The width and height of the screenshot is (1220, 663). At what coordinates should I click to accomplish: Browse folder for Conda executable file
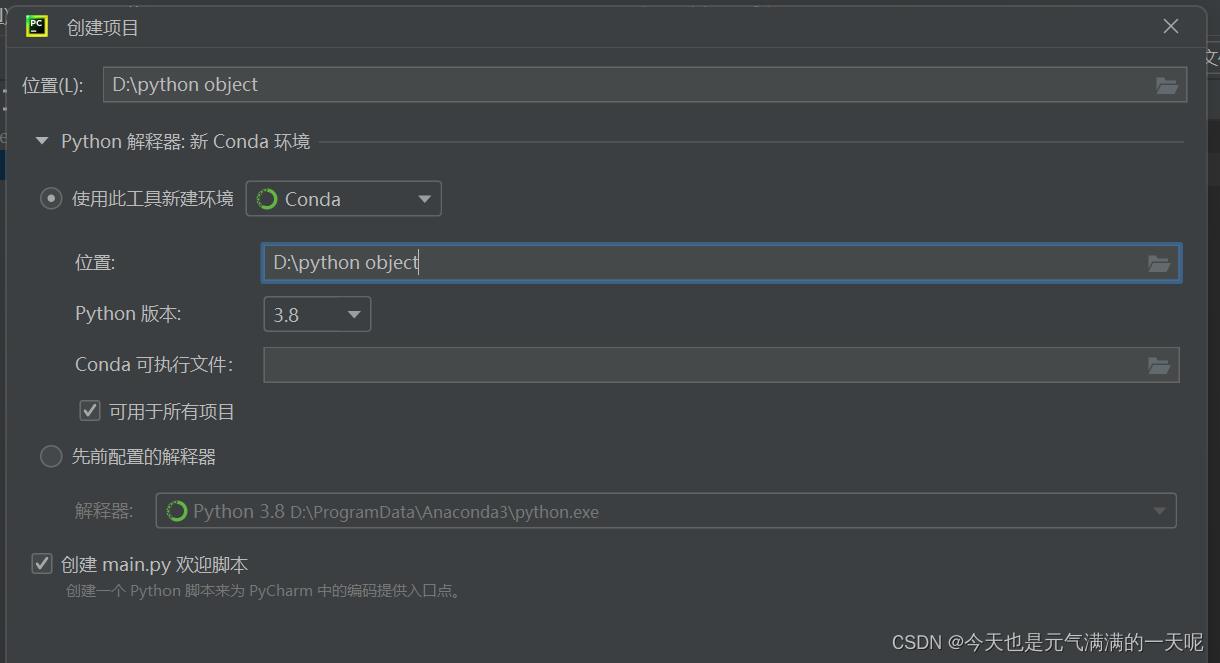click(1159, 365)
